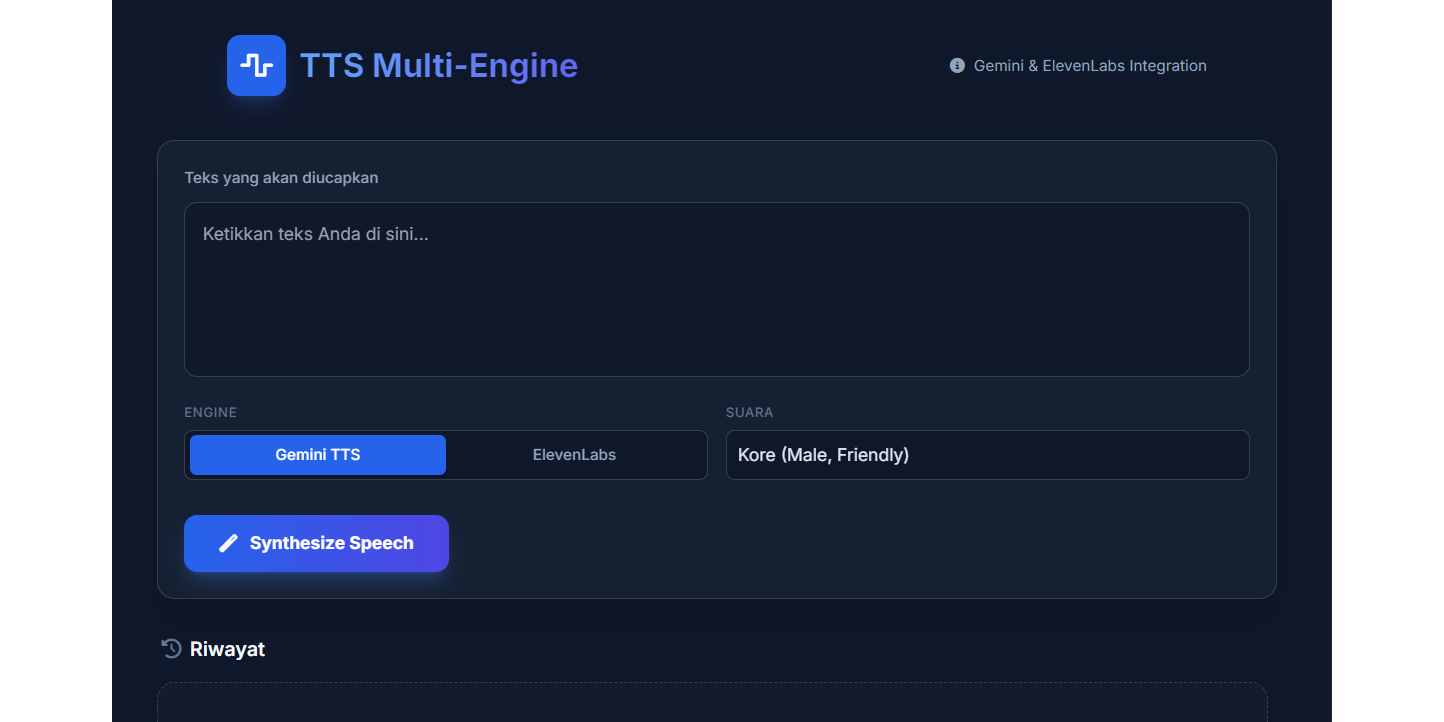
Task: Select the Kore (Male, Friendly) voice option
Action: point(987,455)
